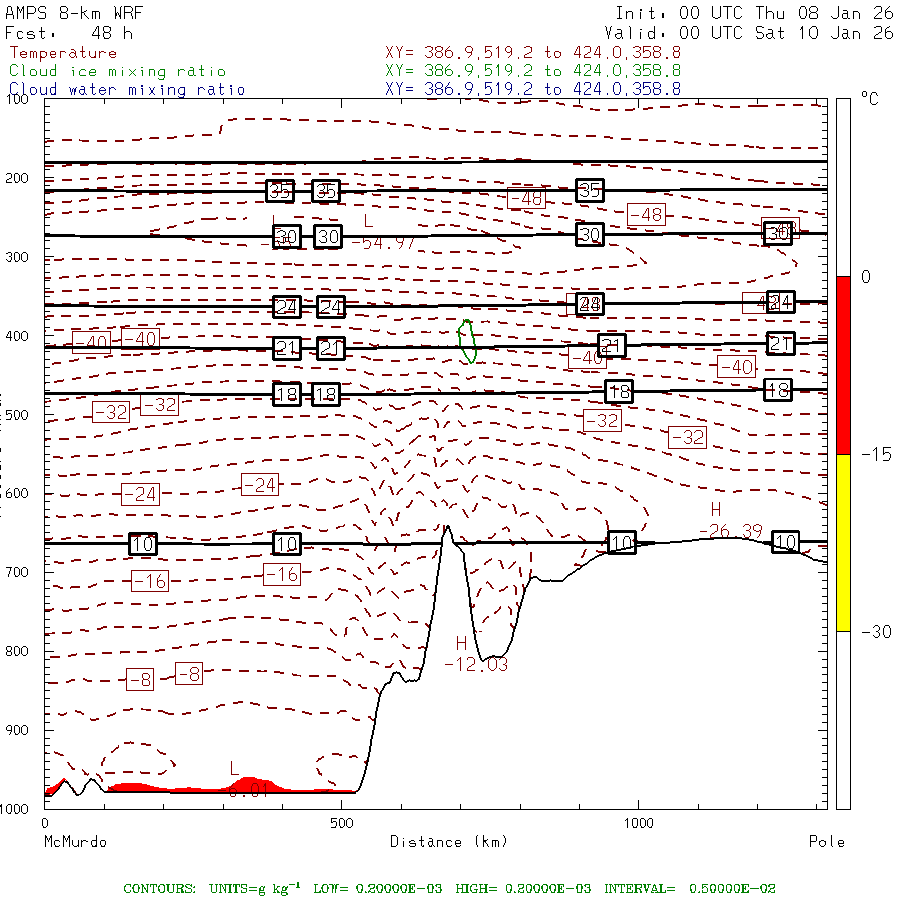Click the "LOW= 0.20000E-03" footer value
The width and height of the screenshot is (900, 900).
tap(378, 889)
